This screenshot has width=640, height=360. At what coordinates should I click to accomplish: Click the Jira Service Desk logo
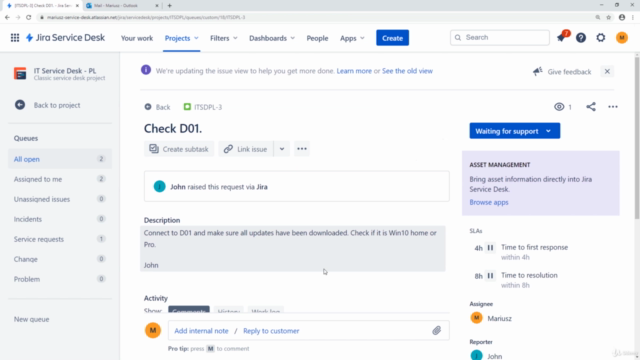click(x=65, y=38)
